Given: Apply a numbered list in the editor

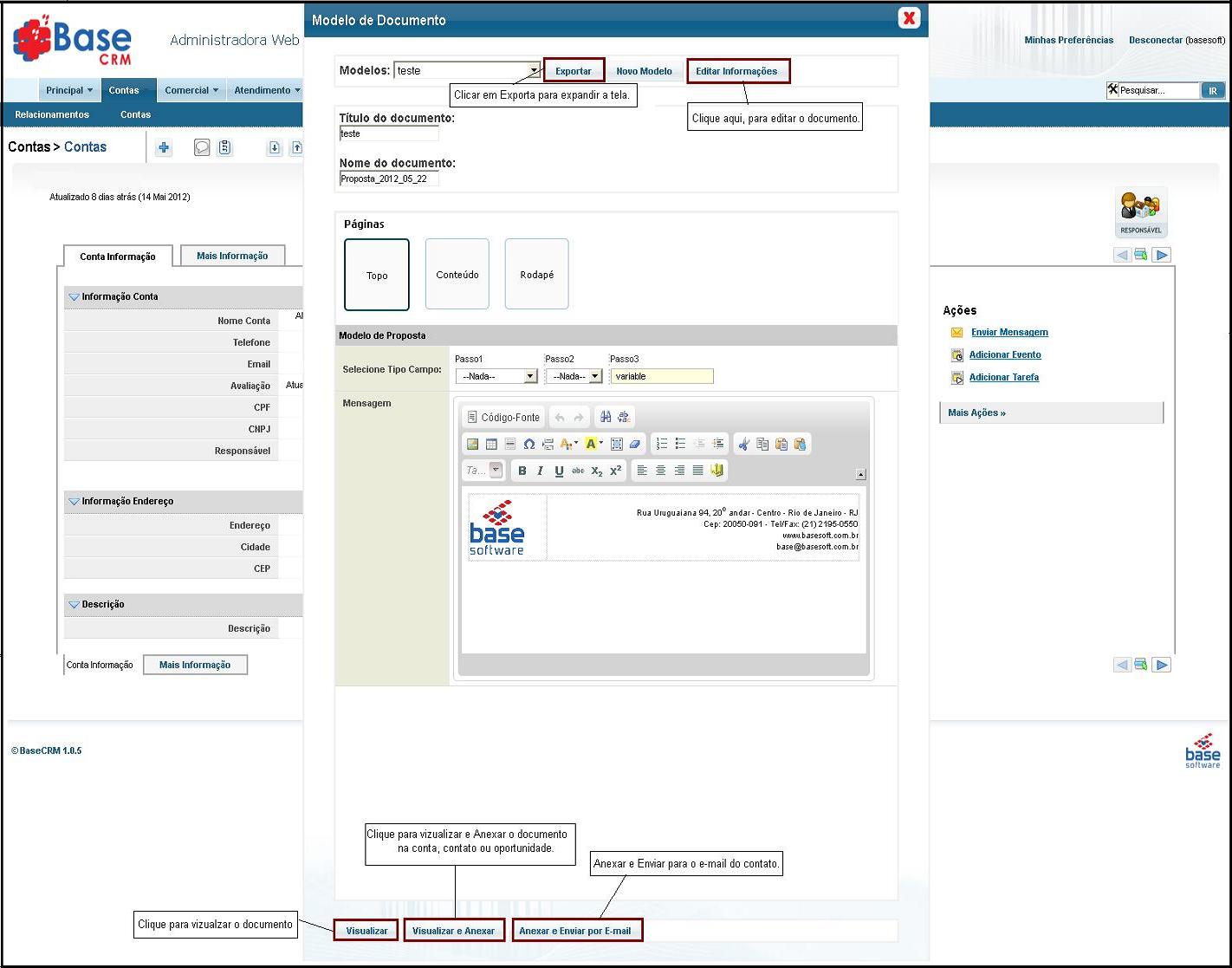Looking at the screenshot, I should click(x=660, y=444).
